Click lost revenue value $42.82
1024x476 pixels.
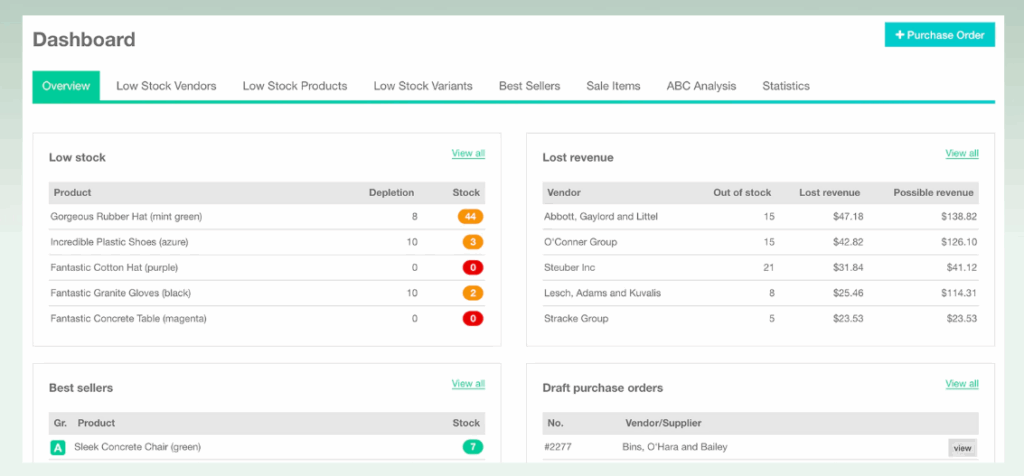click(848, 242)
